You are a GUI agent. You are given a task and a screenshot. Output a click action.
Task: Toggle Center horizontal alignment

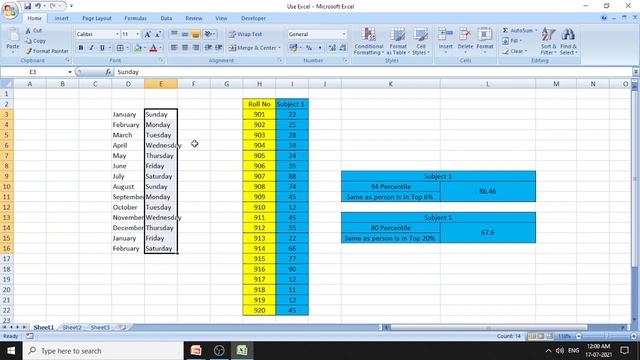(185, 48)
